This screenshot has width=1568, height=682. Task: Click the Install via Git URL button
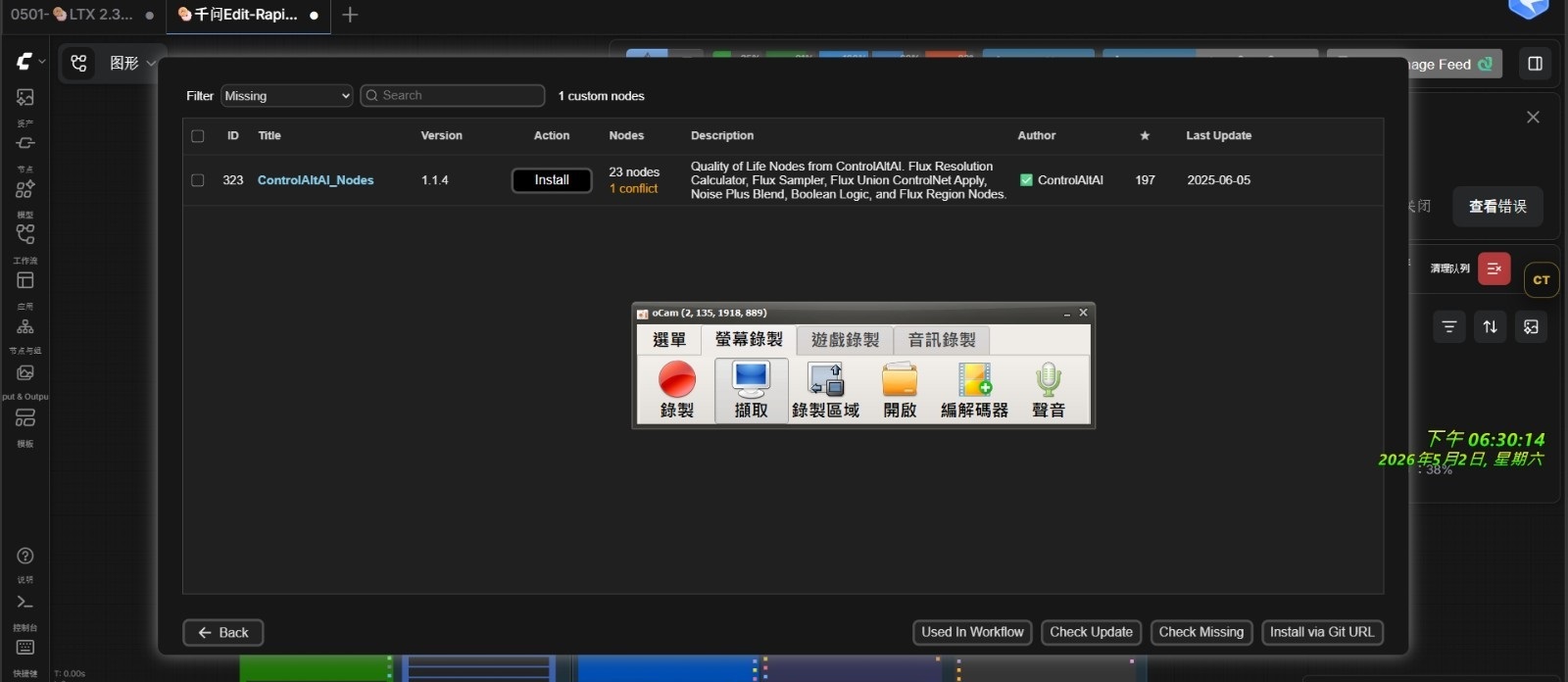[x=1322, y=632]
